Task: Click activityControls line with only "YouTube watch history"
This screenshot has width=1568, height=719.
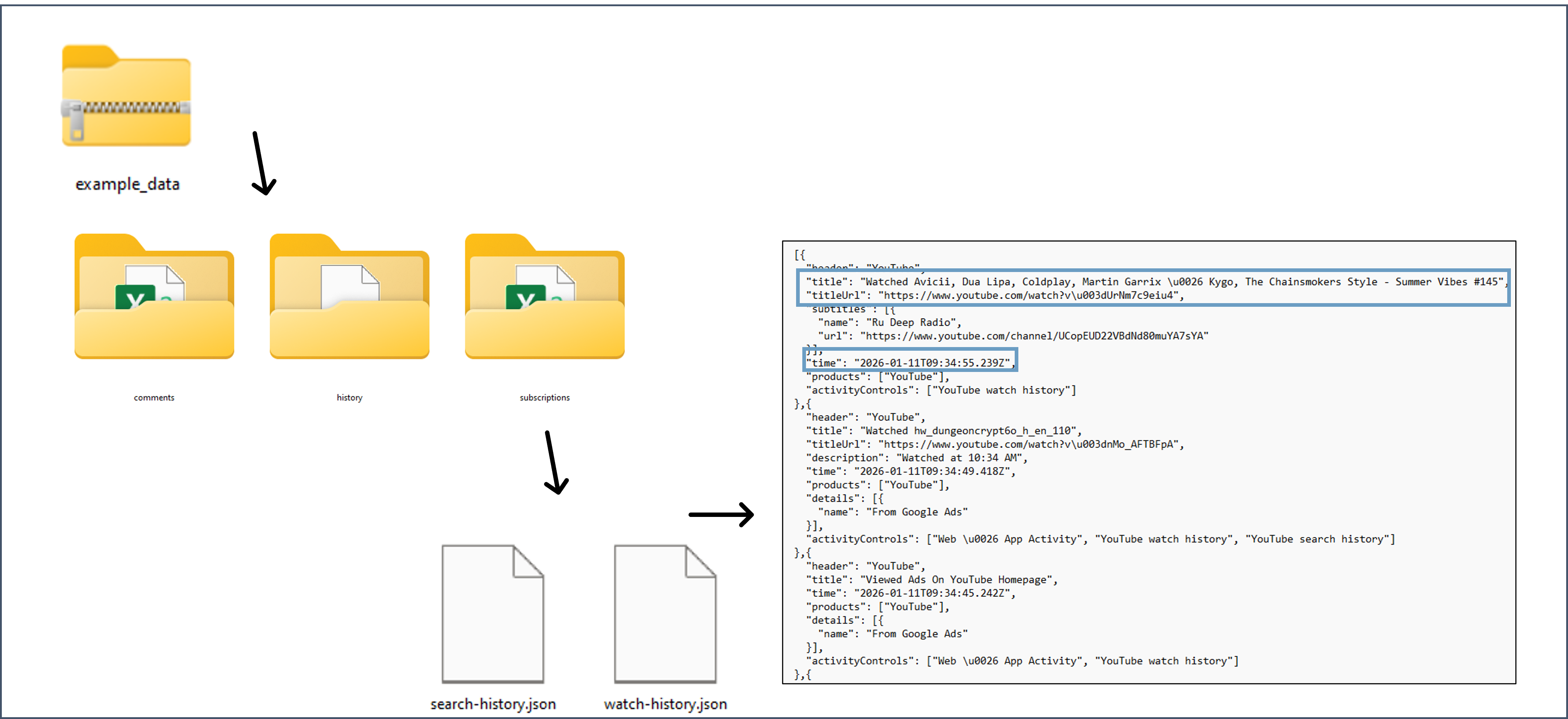Action: pyautogui.click(x=941, y=390)
